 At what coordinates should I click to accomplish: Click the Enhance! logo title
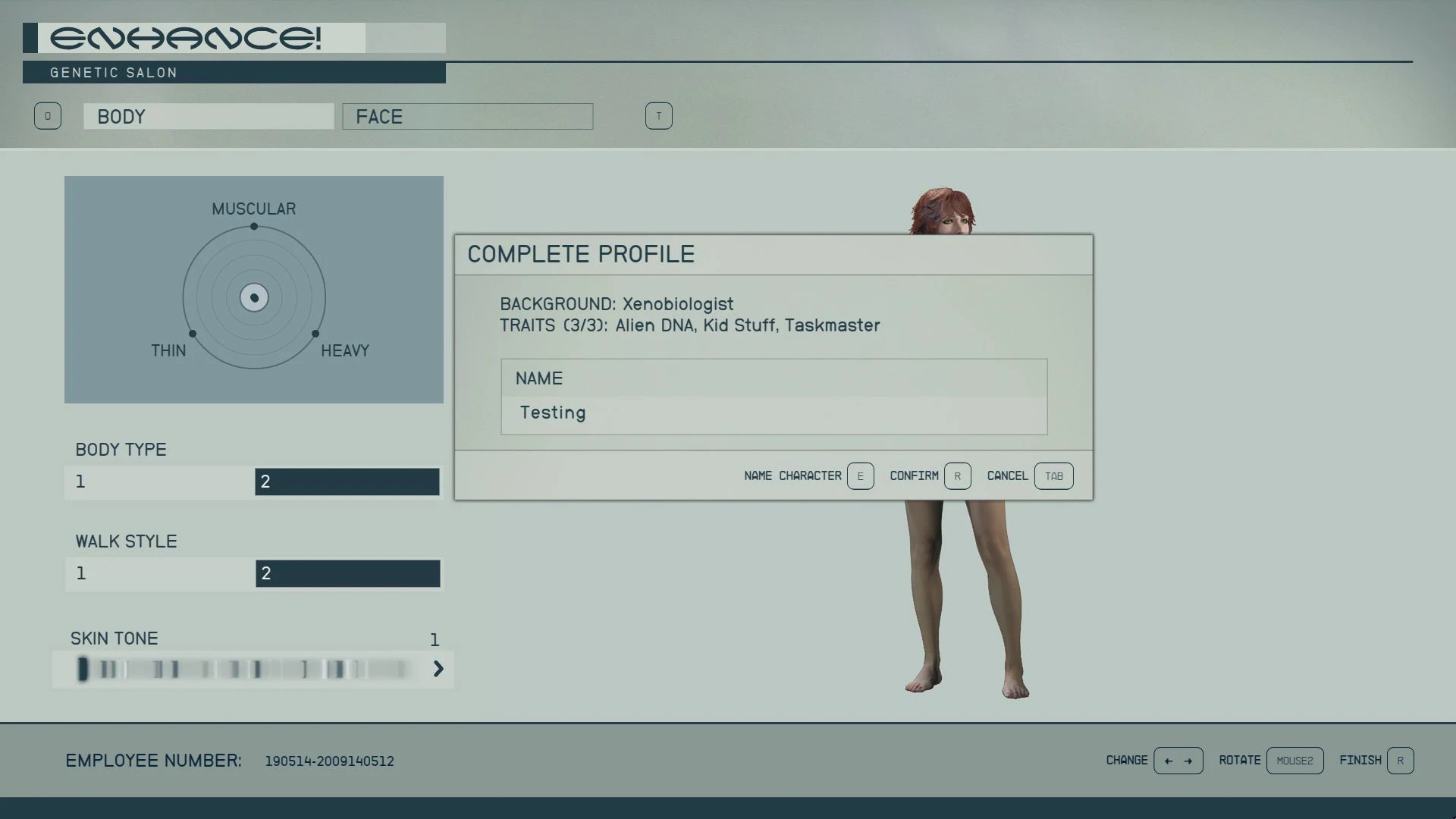point(186,38)
